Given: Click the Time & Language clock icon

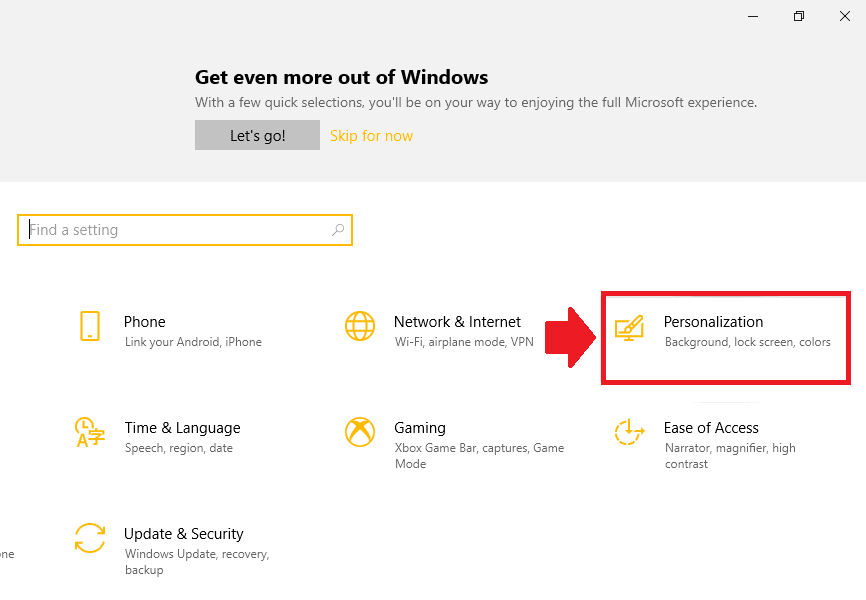Looking at the screenshot, I should tap(90, 432).
